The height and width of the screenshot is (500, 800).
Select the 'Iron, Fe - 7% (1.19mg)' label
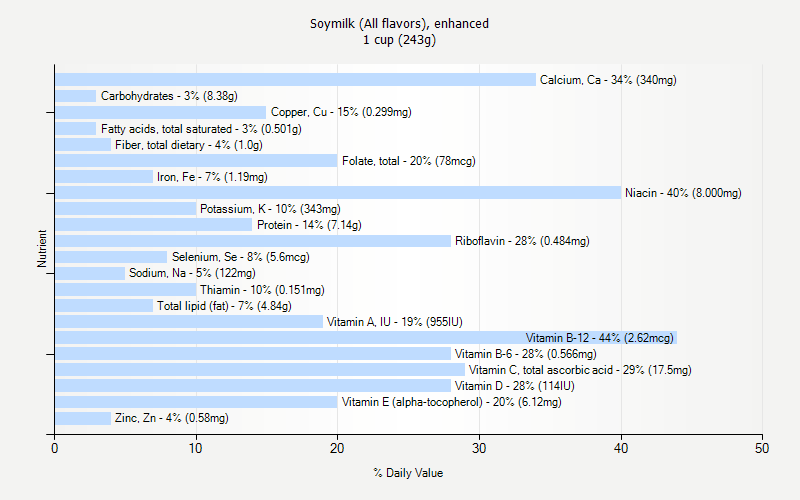pyautogui.click(x=212, y=177)
